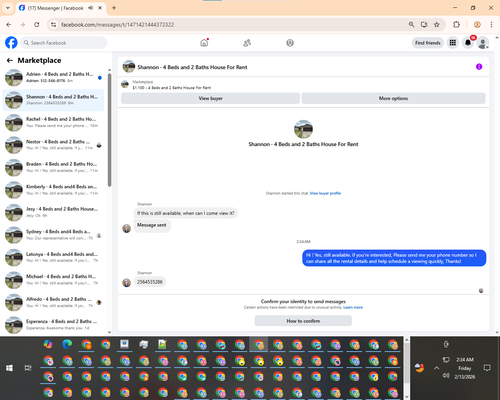Open the Windows Start menu

coord(9,368)
